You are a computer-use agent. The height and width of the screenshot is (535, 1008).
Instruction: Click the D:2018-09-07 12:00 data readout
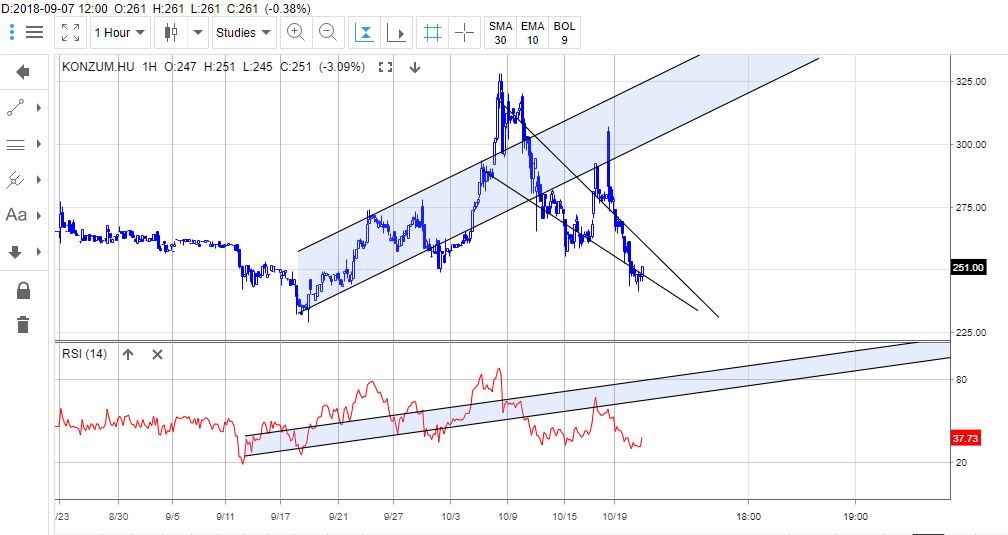tap(55, 8)
